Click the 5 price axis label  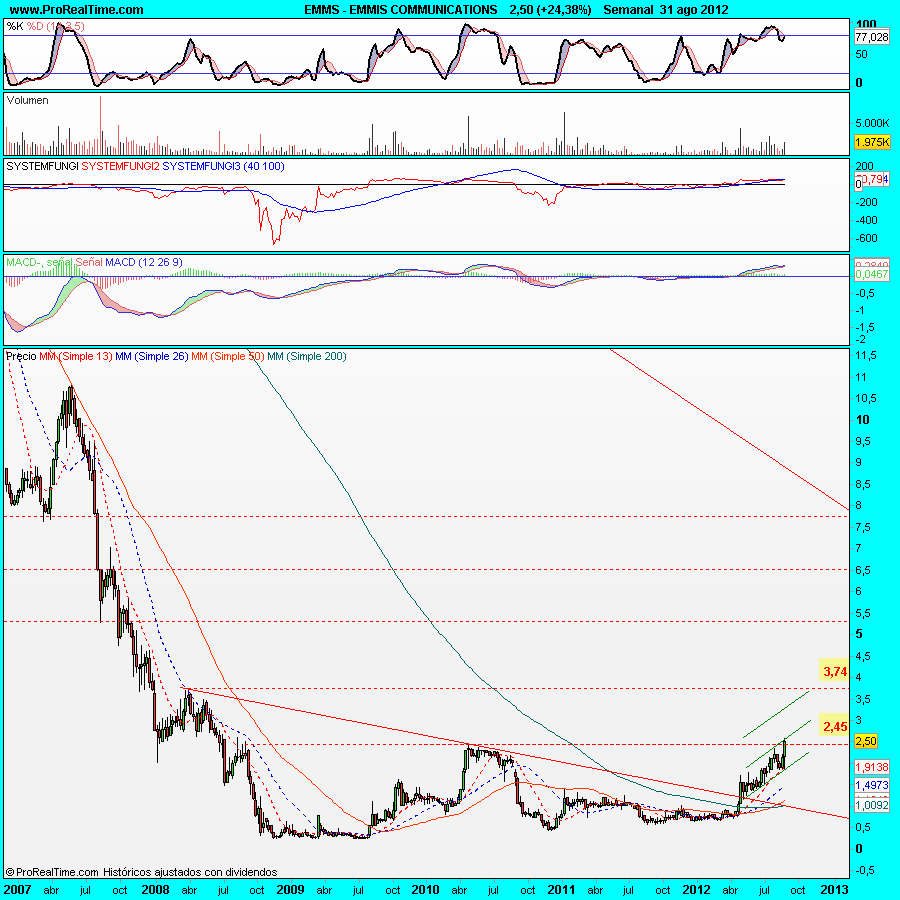tap(859, 634)
